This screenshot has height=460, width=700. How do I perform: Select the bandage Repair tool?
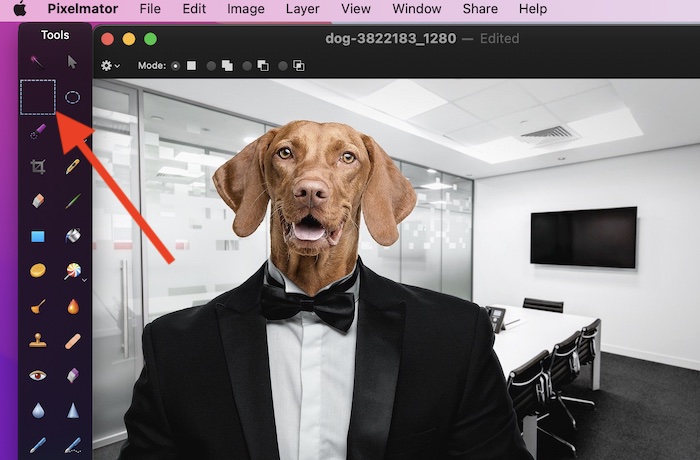(73, 341)
